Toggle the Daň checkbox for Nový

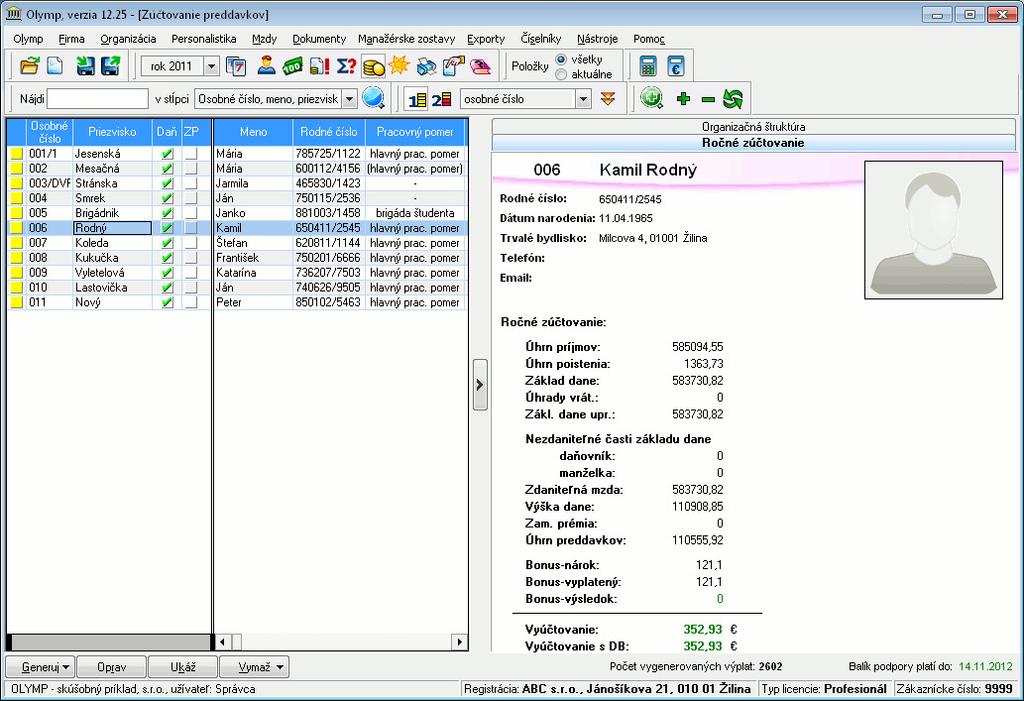pyautogui.click(x=167, y=302)
